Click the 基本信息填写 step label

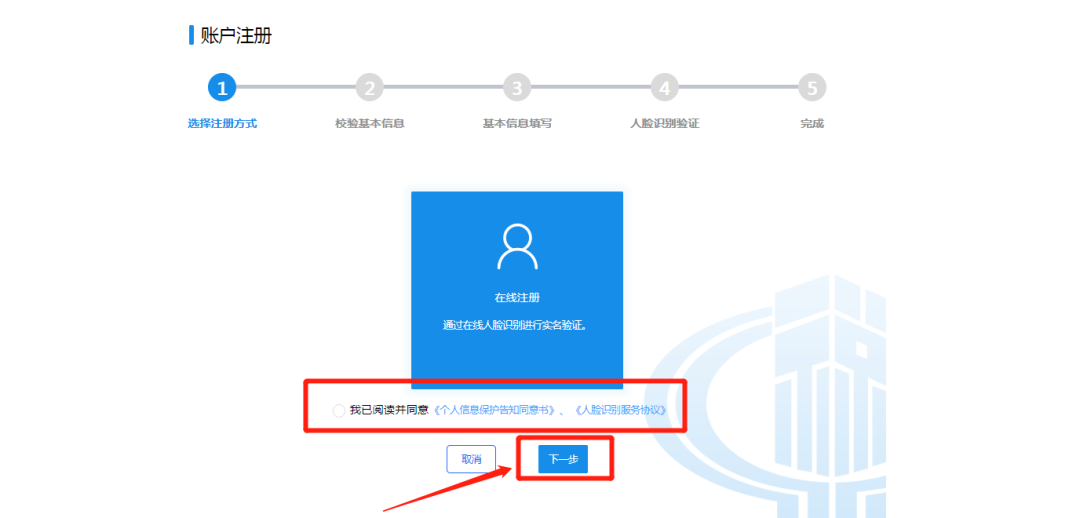[x=517, y=124]
